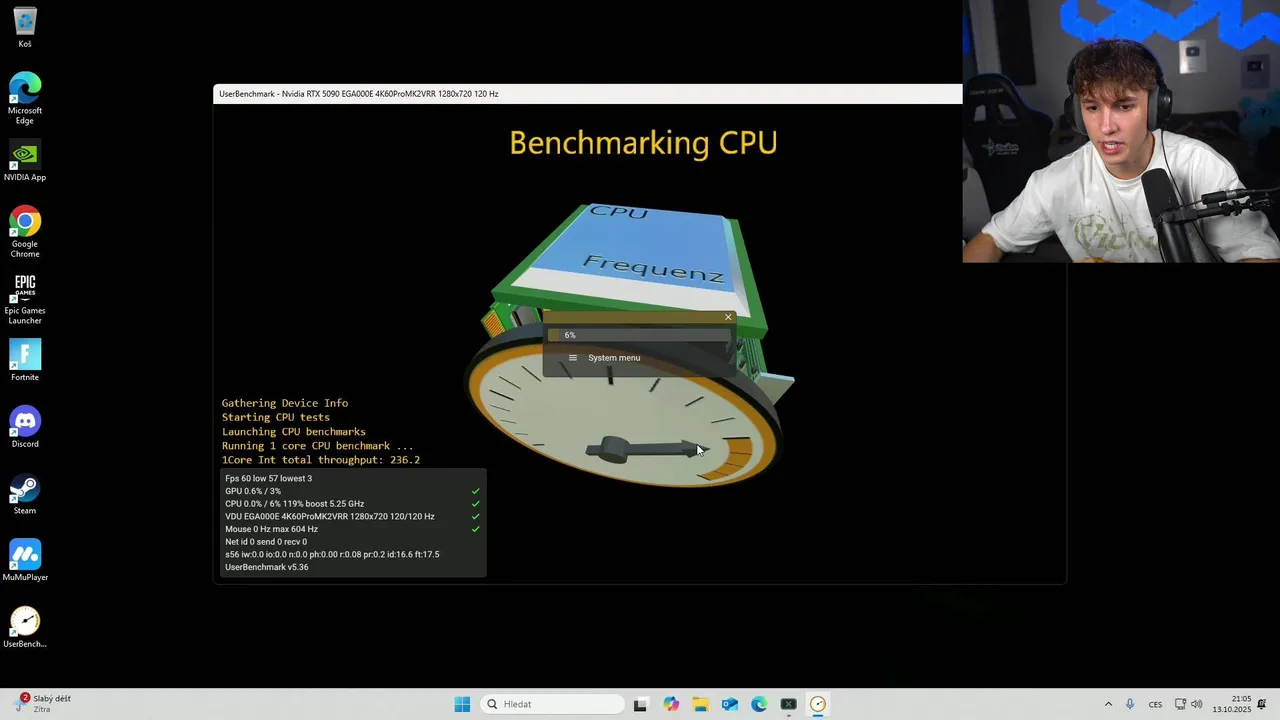Open NVIDIA App desktop shortcut

tap(25, 160)
